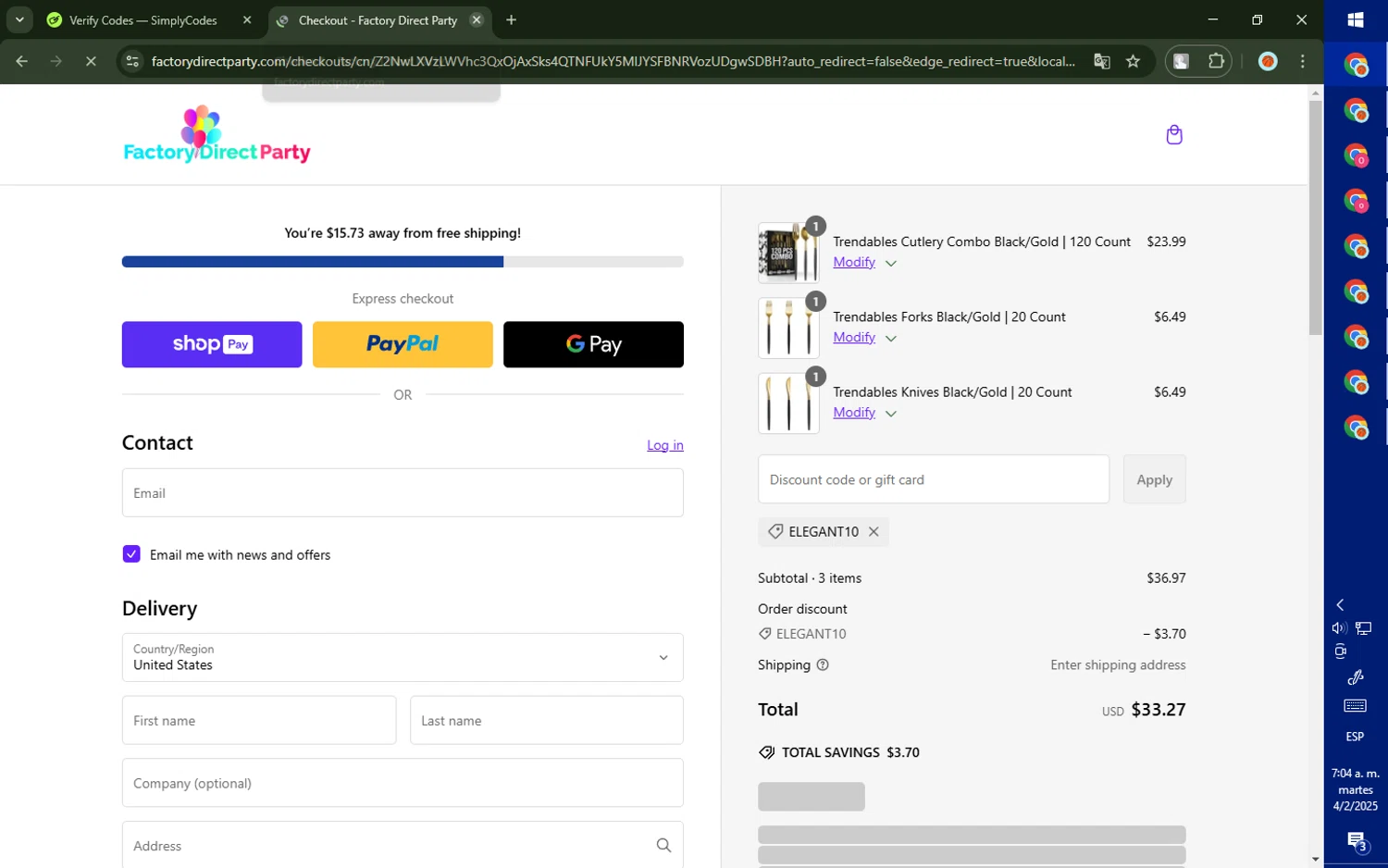This screenshot has height=868, width=1388.
Task: Go back to previous page
Action: (21, 61)
